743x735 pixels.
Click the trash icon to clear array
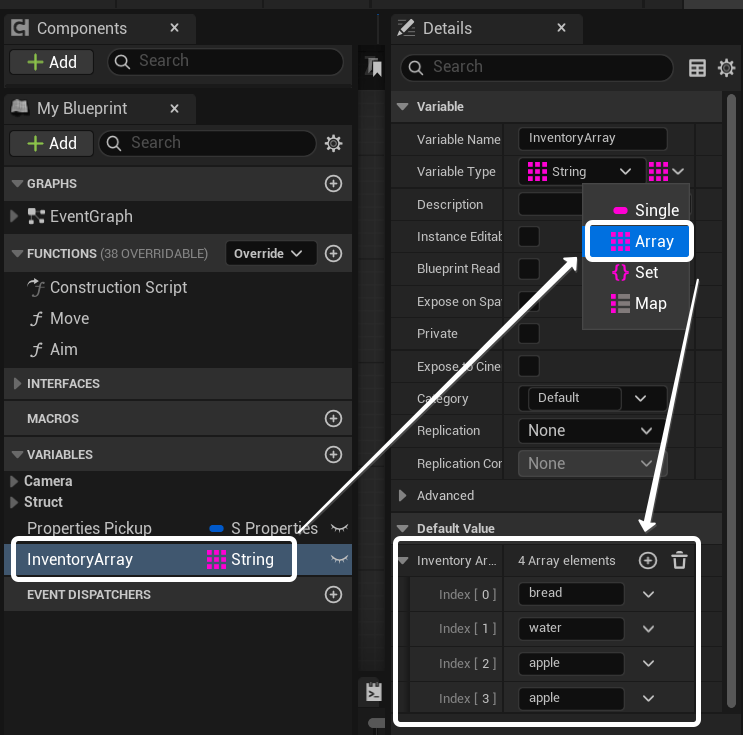[x=679, y=561]
